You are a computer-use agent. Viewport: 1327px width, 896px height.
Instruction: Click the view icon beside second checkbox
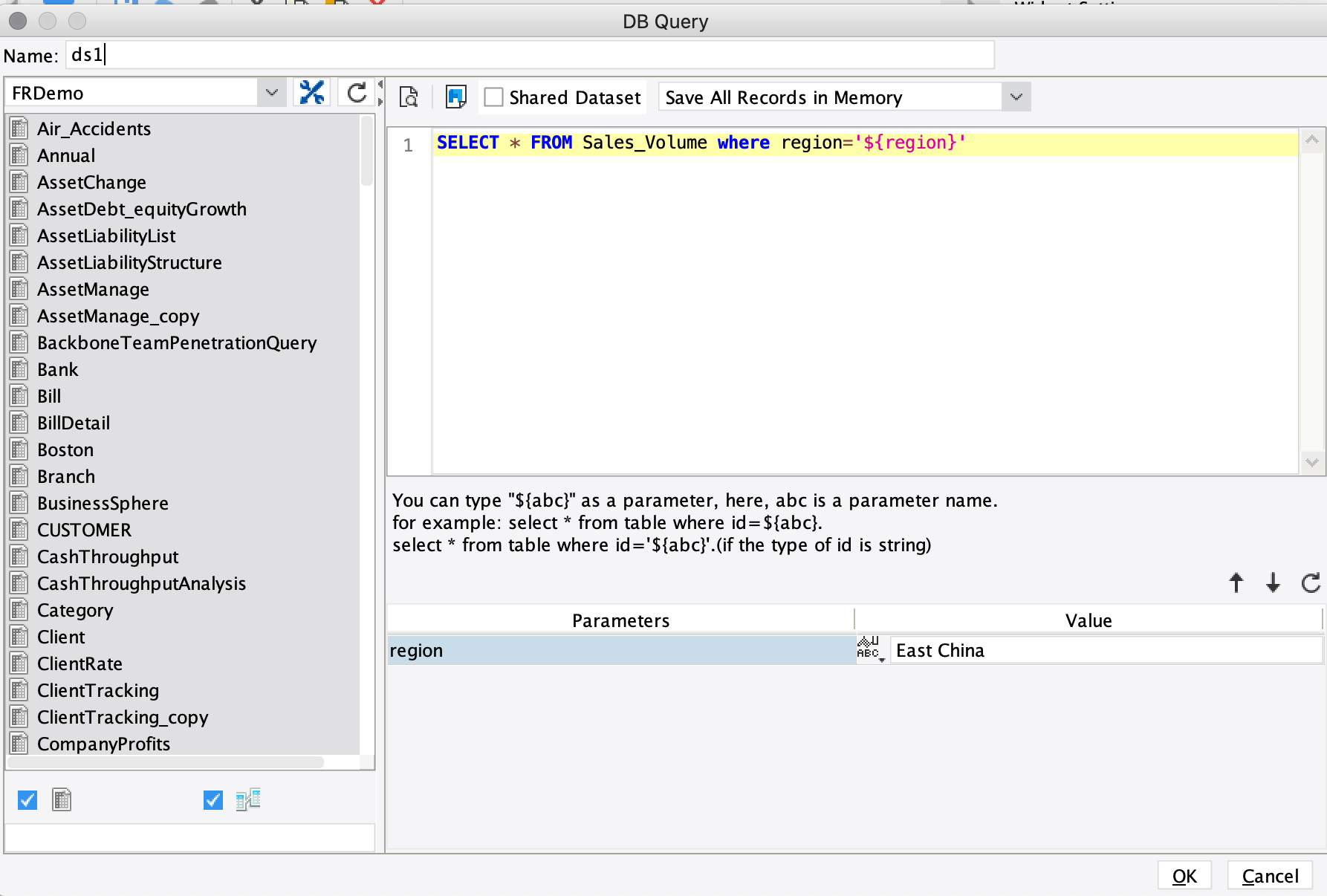click(x=248, y=800)
